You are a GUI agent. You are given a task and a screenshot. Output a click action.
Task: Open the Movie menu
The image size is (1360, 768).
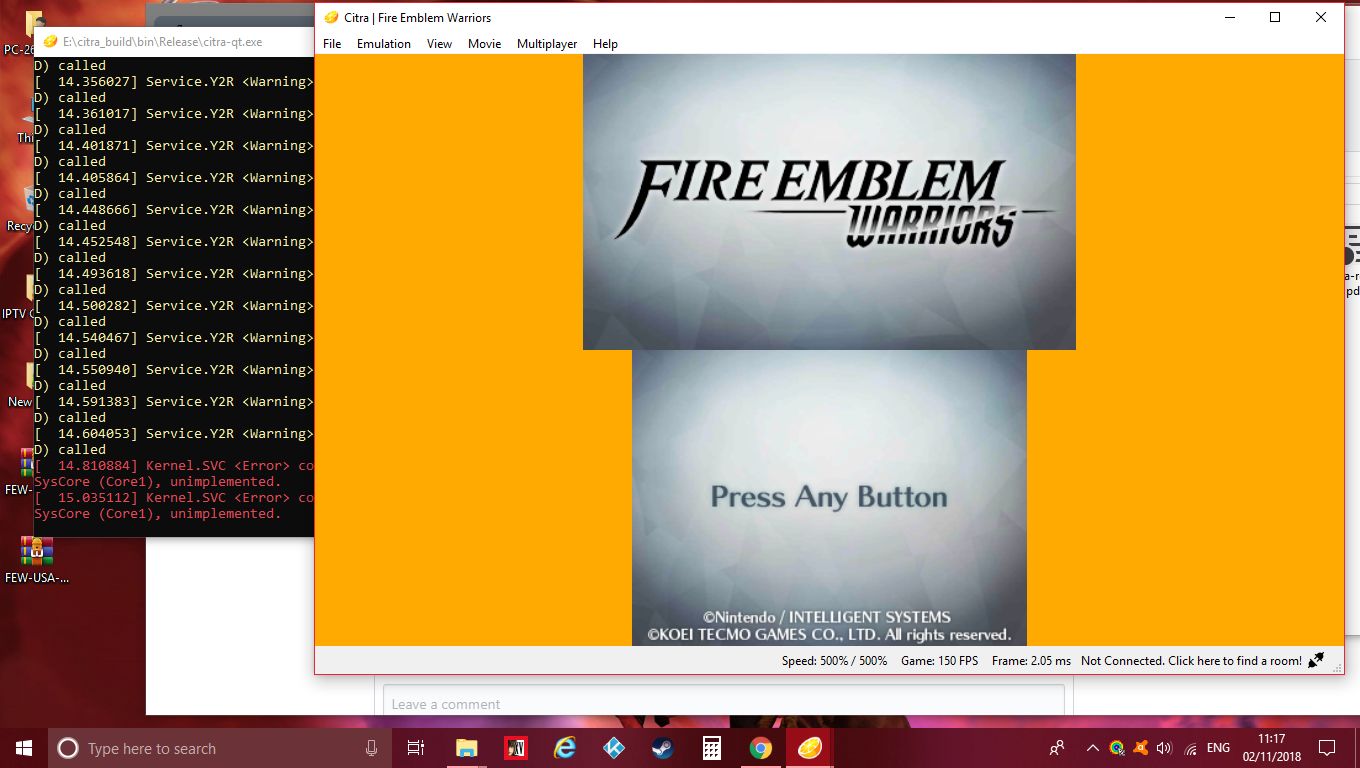485,44
